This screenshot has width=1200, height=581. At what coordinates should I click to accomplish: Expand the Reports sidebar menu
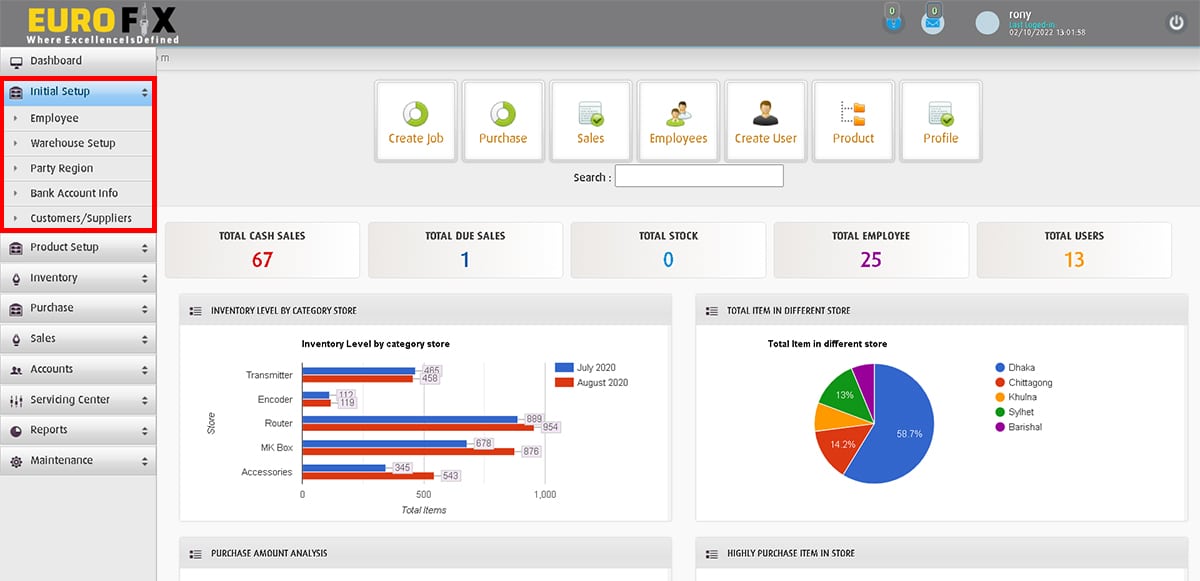78,430
